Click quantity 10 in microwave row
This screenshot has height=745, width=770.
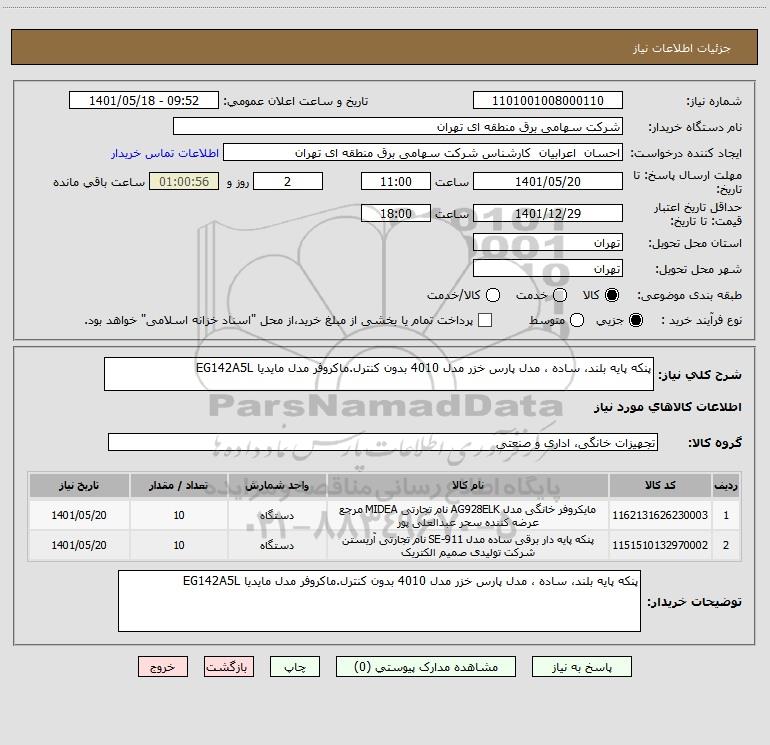[179, 515]
